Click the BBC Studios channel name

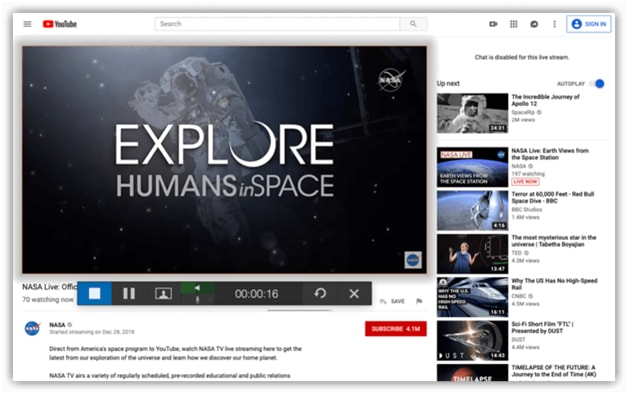point(527,209)
